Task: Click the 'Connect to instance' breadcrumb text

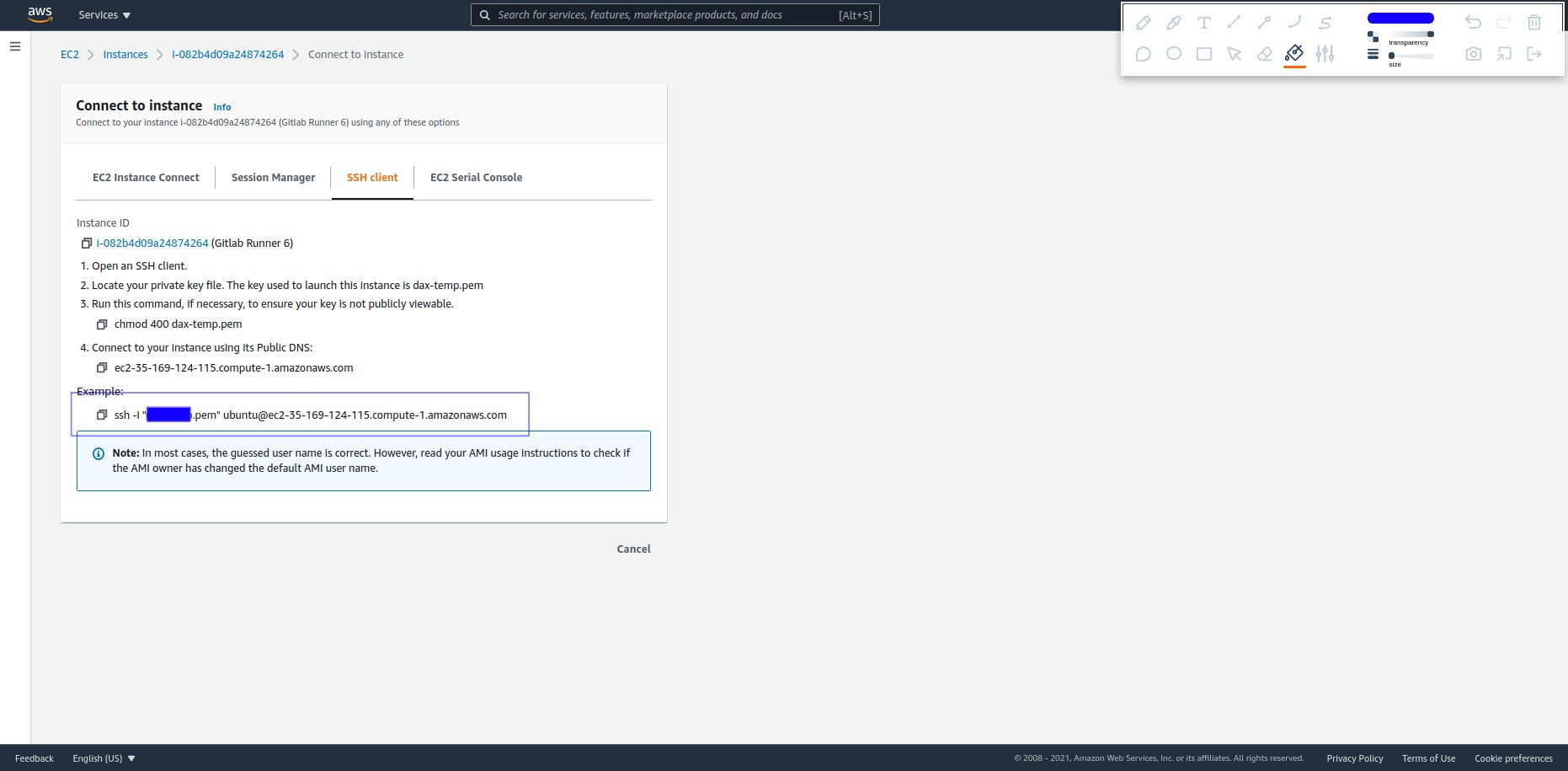Action: click(355, 55)
